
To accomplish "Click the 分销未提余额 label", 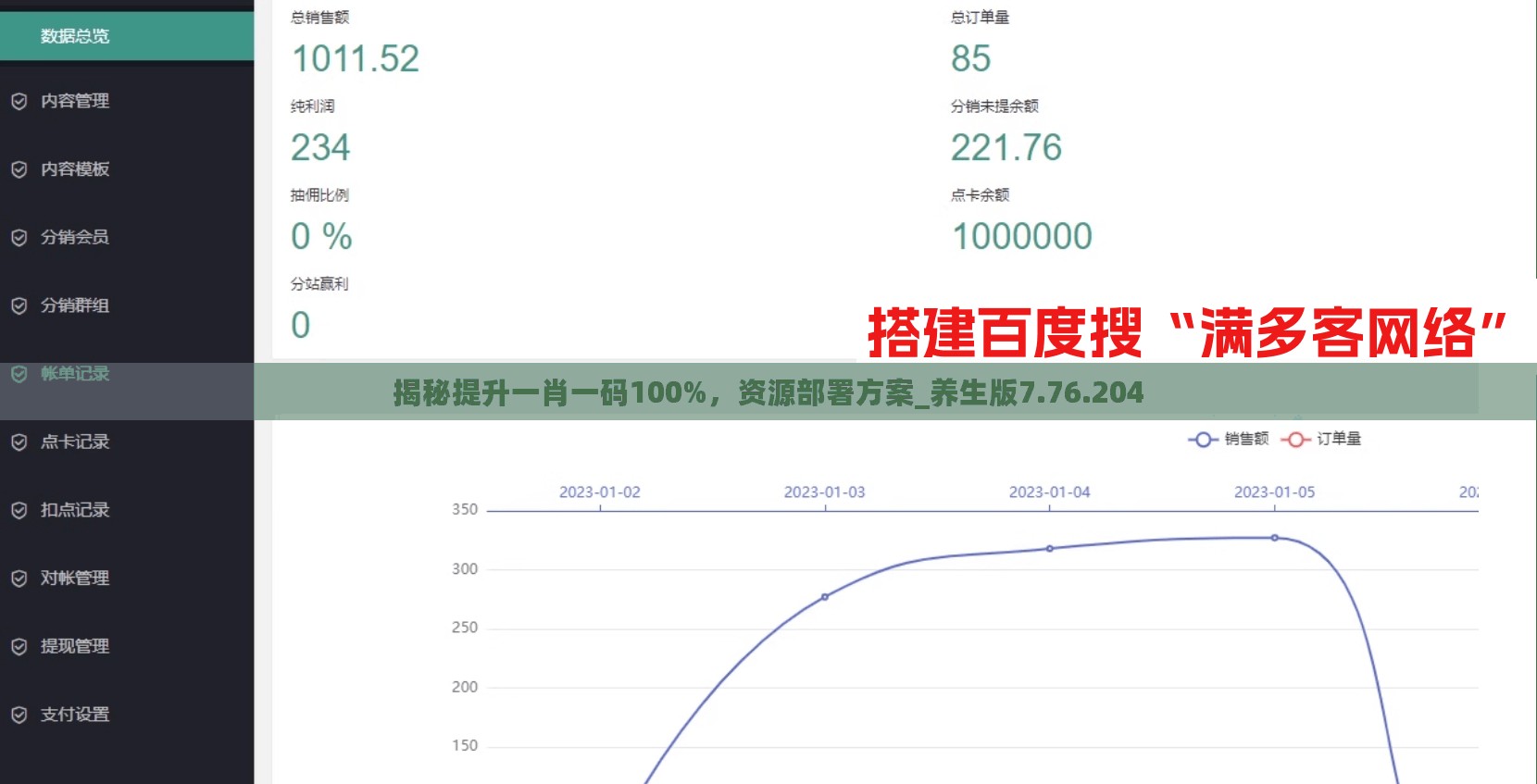I will [x=995, y=106].
